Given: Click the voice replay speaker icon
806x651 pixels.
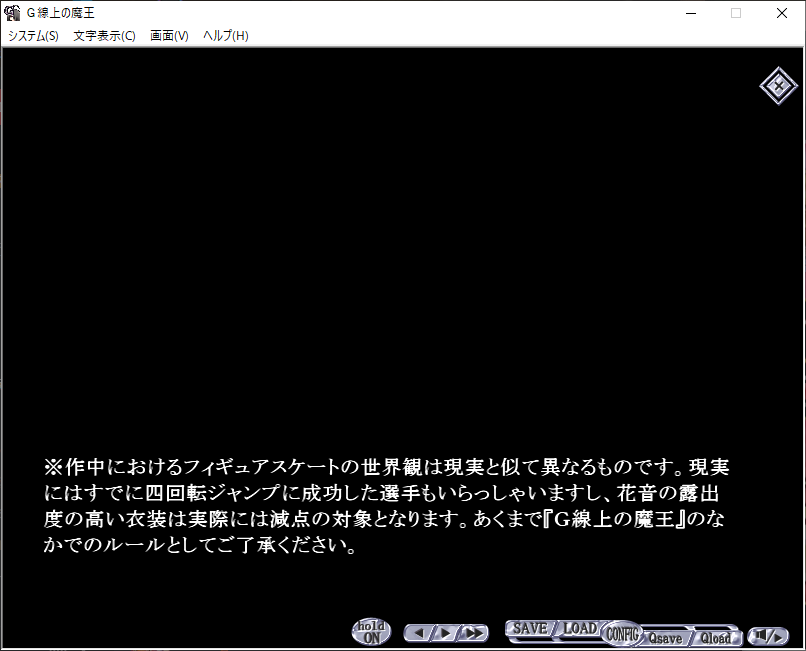Looking at the screenshot, I should tap(767, 636).
